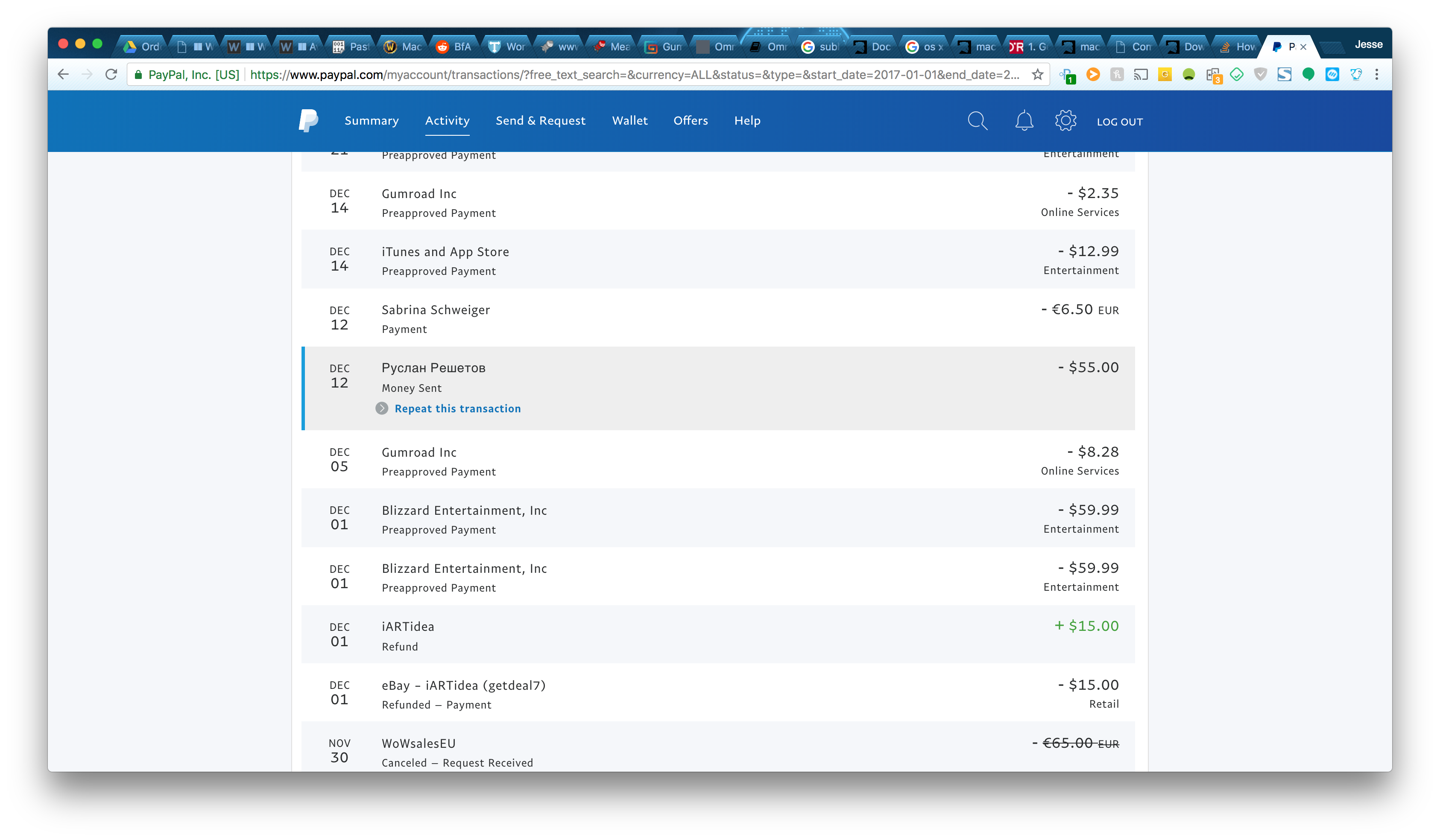Switch to the Gumroad tab
The height and width of the screenshot is (840, 1440).
(x=663, y=47)
